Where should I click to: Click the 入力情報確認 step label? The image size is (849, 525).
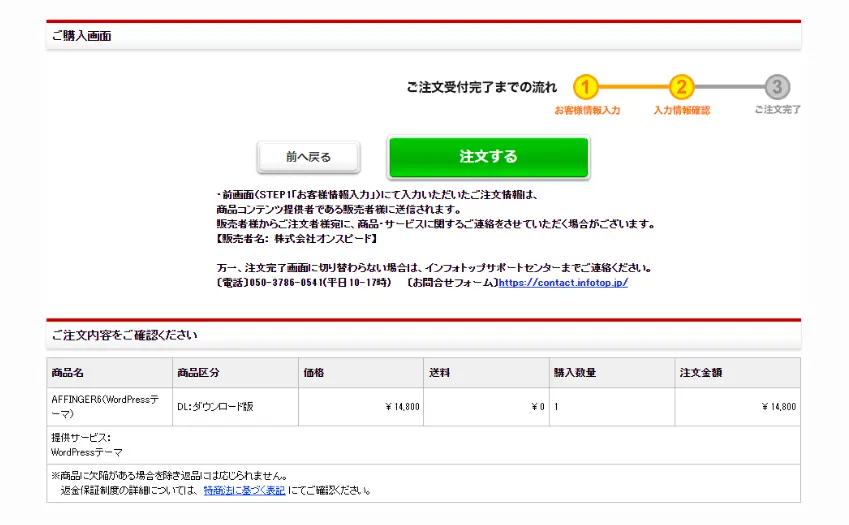[x=681, y=110]
